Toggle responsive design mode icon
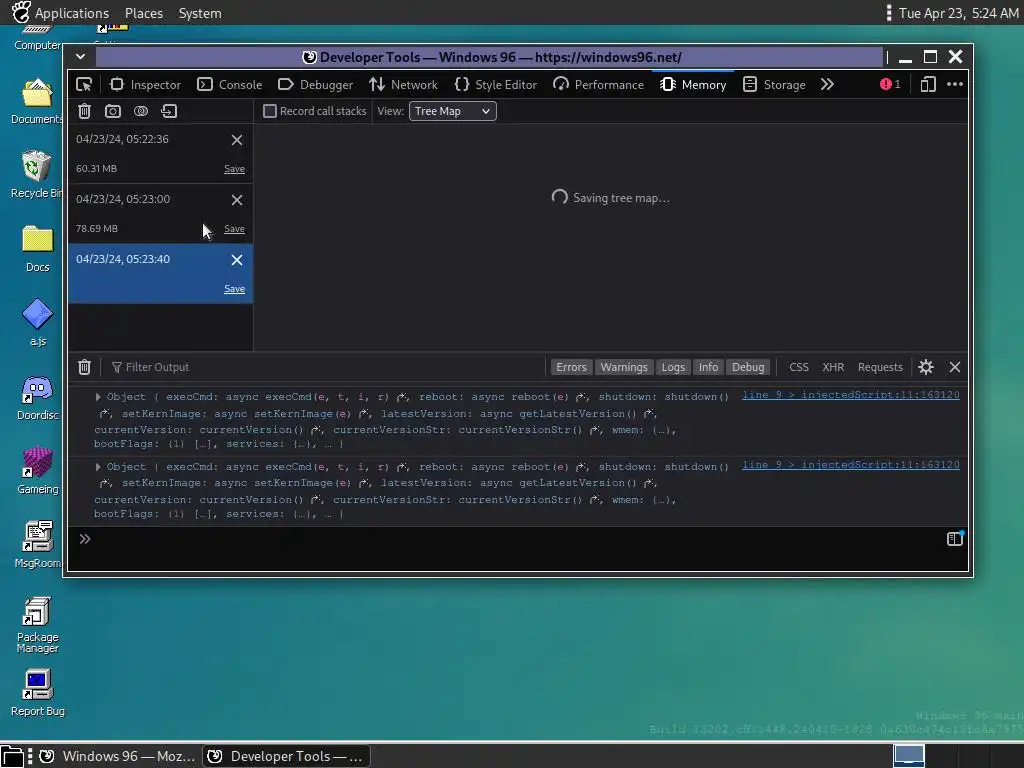1024x768 pixels. 928,84
